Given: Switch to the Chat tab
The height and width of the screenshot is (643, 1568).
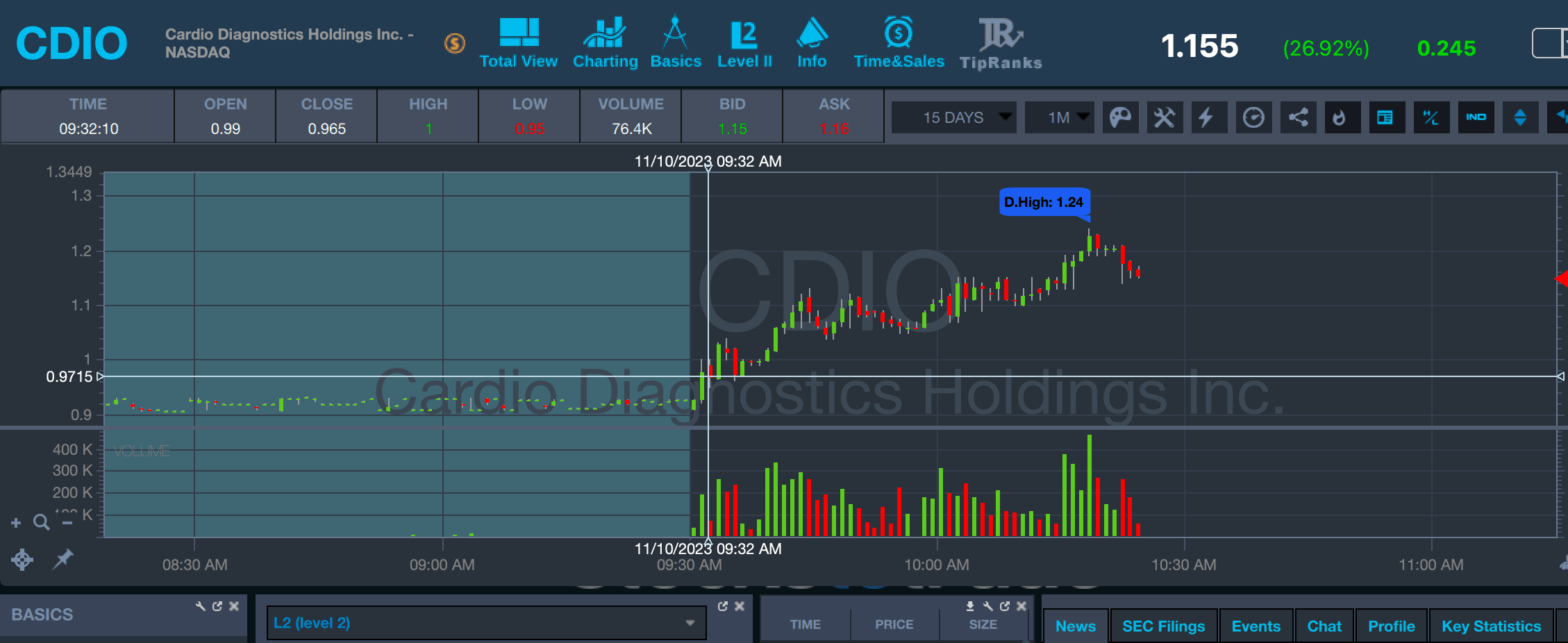Looking at the screenshot, I should tap(1324, 626).
